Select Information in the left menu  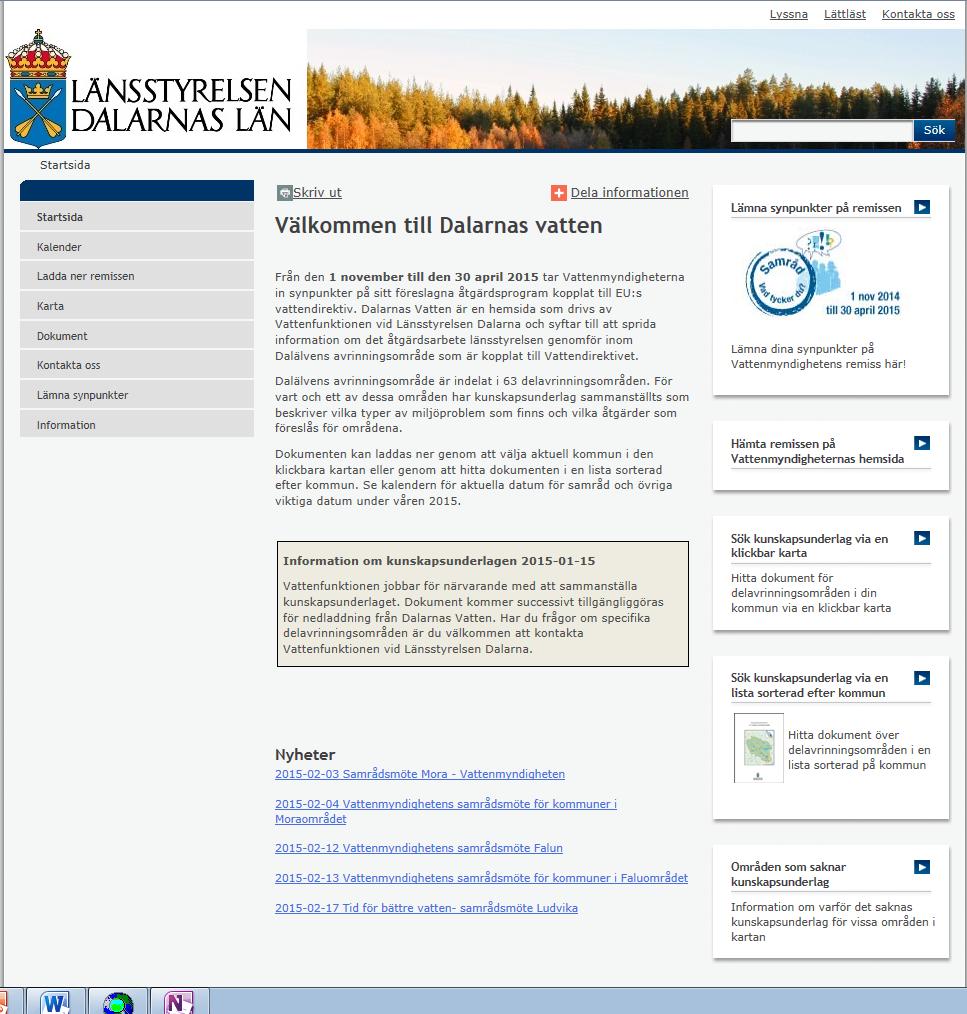(x=136, y=425)
